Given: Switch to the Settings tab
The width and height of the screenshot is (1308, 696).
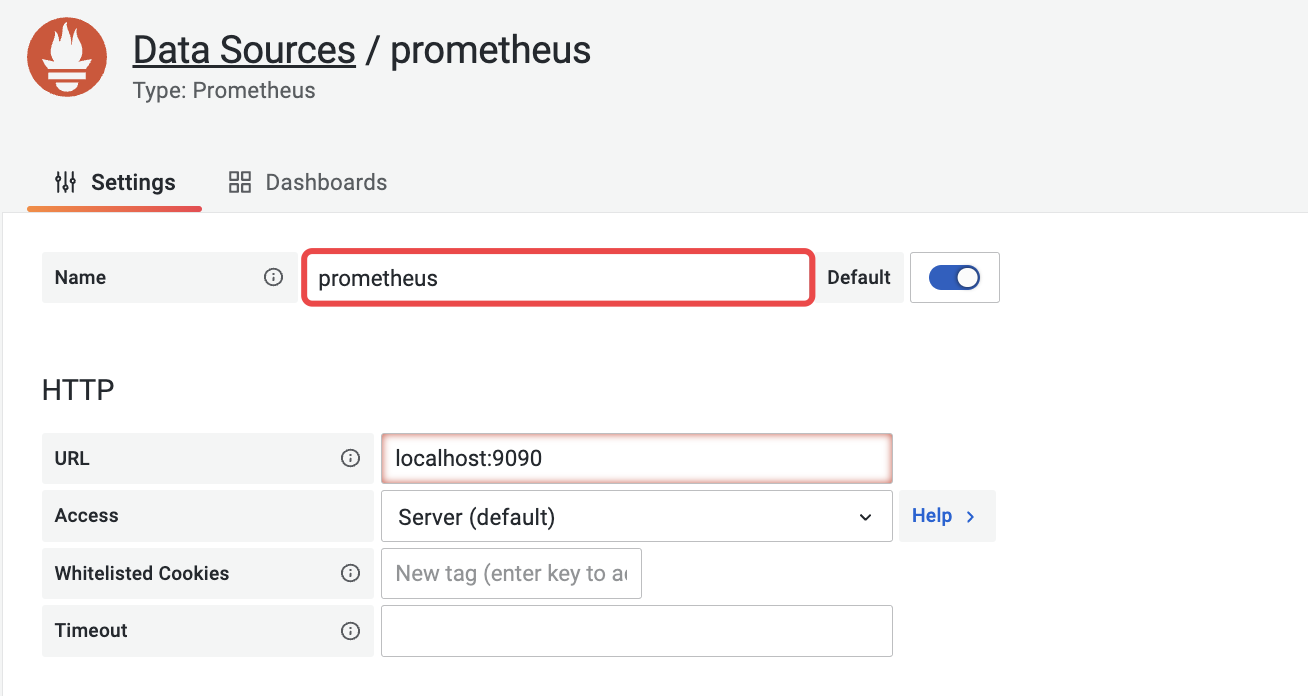Looking at the screenshot, I should click(115, 182).
